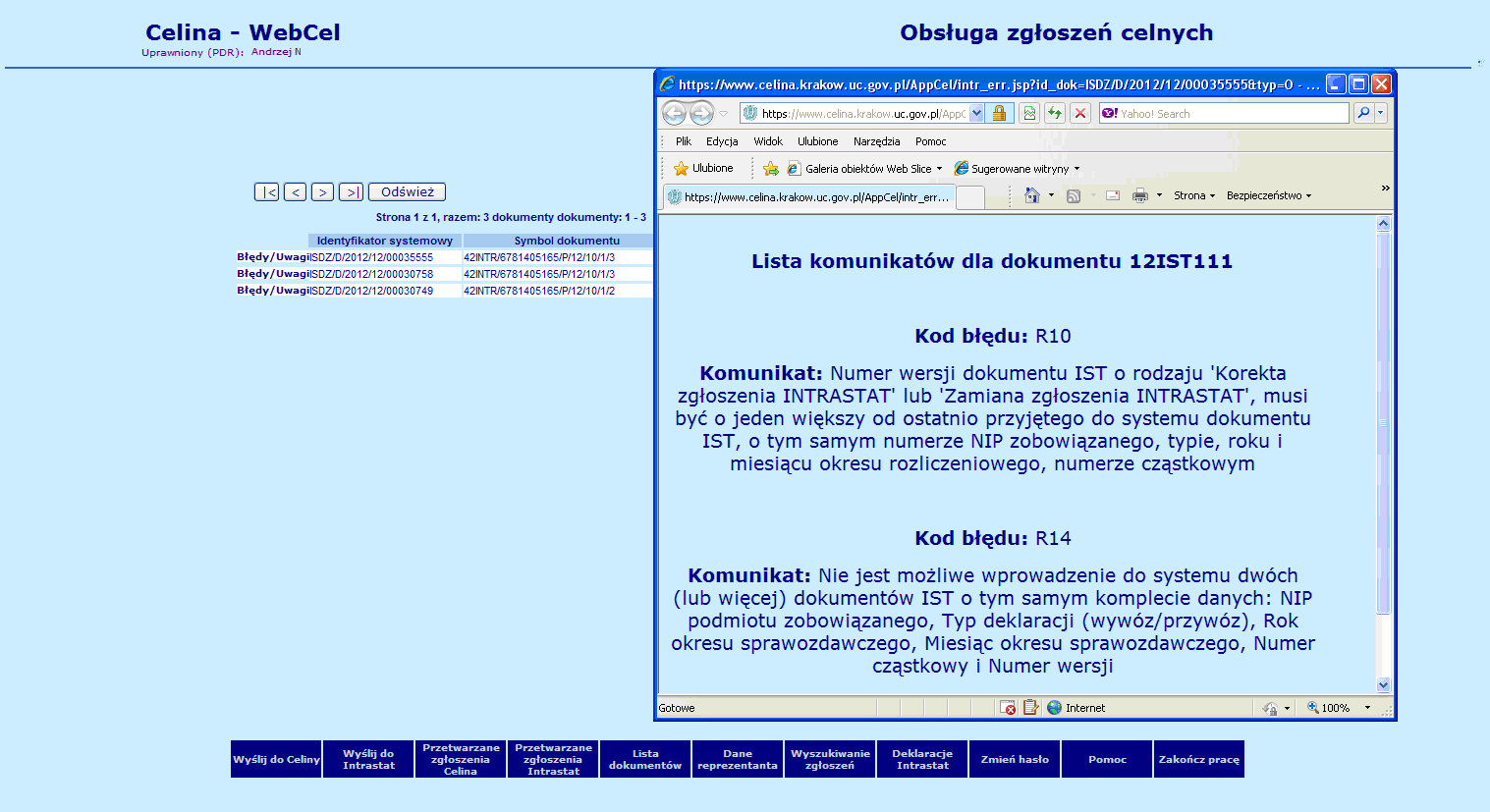Open Protected Mode security status dropdown

coord(1277,708)
